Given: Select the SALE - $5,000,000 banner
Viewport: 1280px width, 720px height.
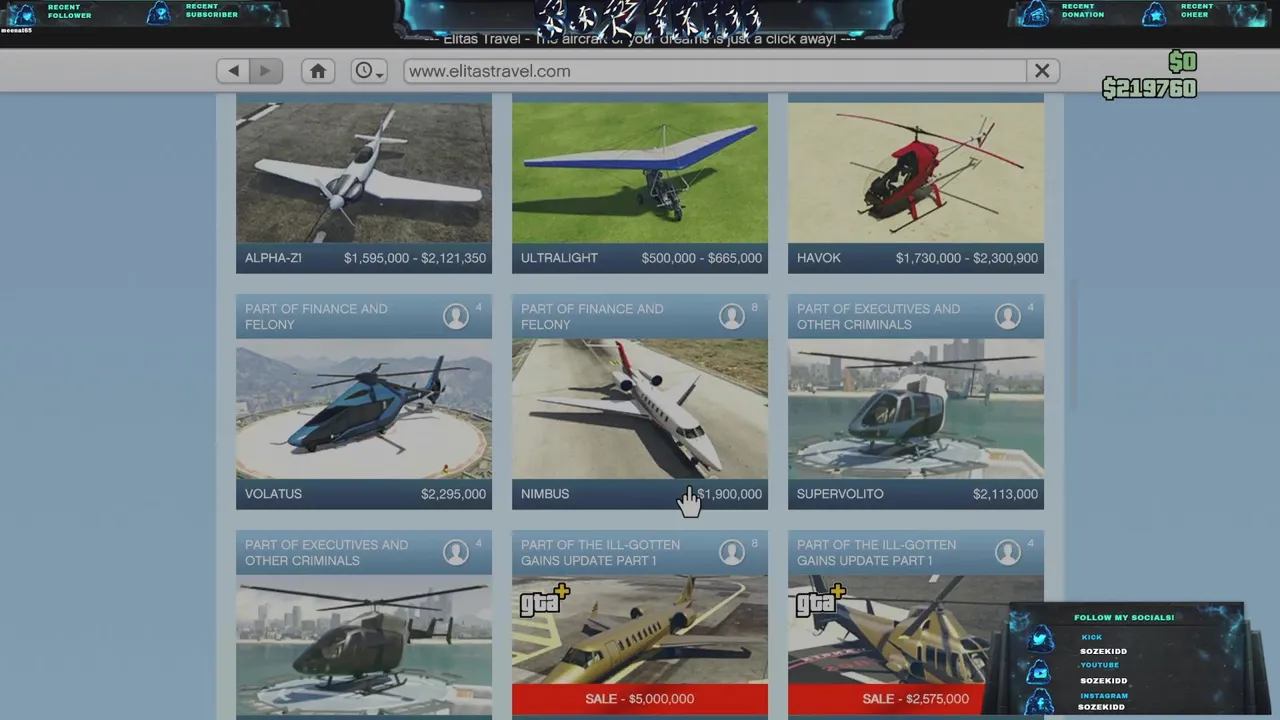Looking at the screenshot, I should tap(640, 699).
